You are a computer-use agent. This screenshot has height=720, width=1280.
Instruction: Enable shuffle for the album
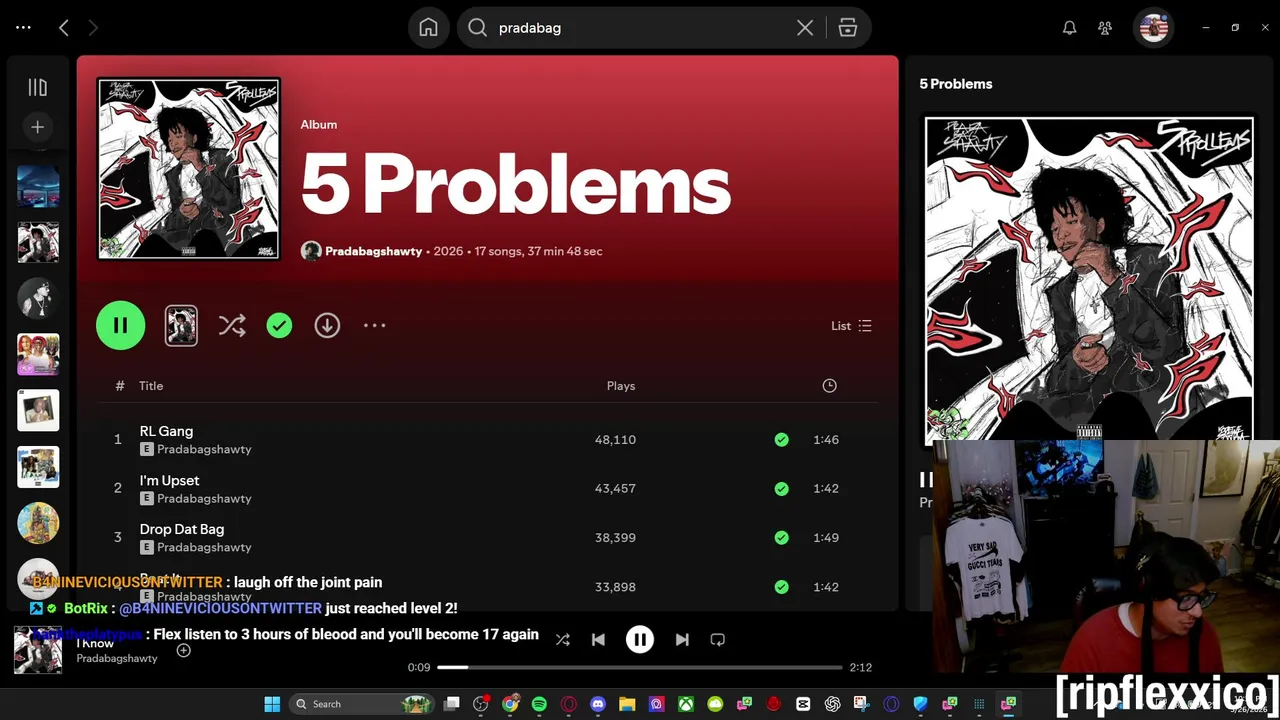click(232, 325)
